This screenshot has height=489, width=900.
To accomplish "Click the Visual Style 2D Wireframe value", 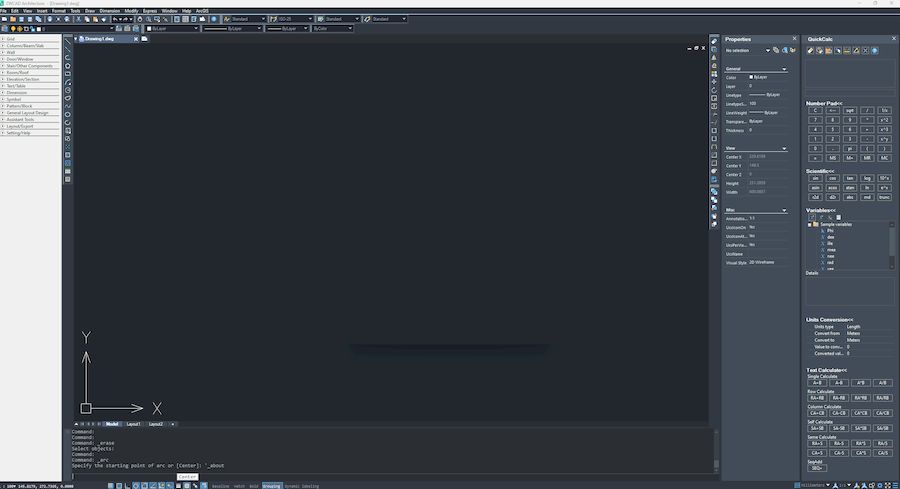I will click(x=762, y=262).
